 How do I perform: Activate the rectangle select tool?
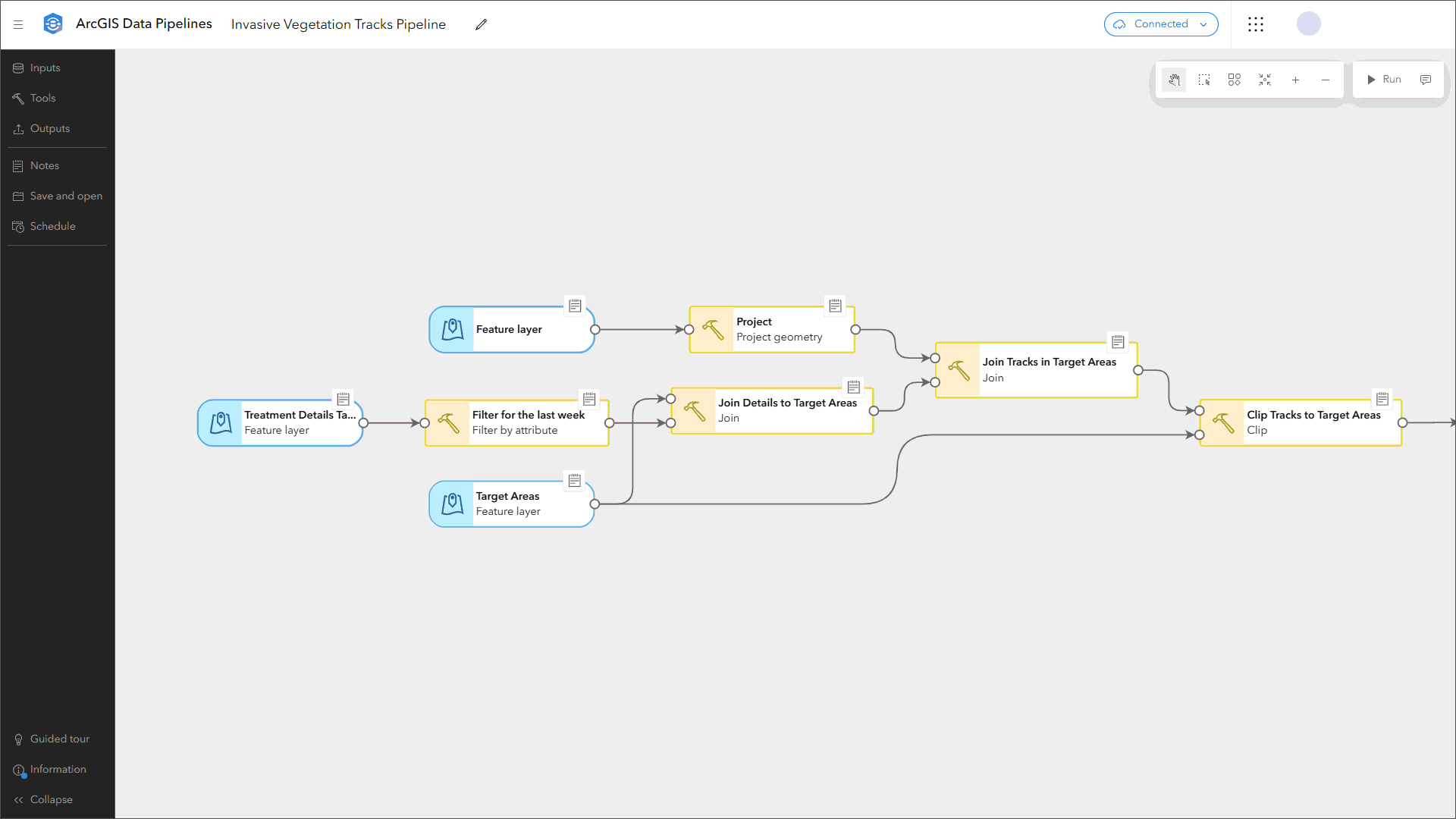[1204, 80]
